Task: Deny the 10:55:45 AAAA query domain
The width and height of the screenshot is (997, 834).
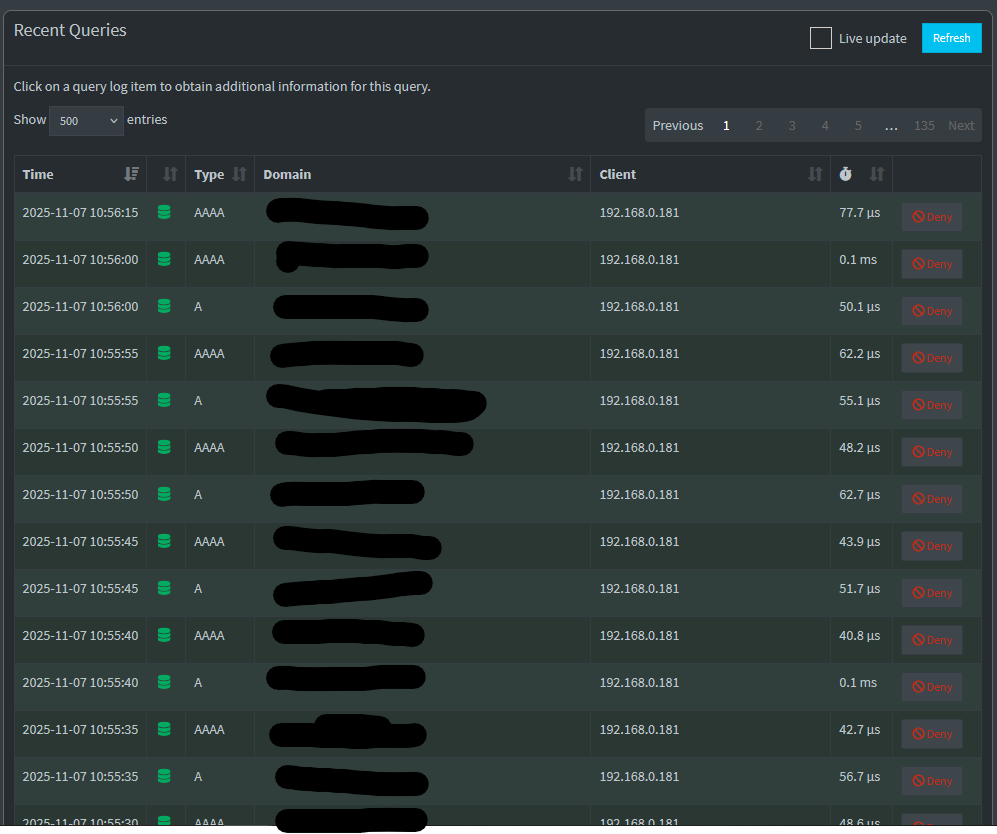Action: (932, 546)
